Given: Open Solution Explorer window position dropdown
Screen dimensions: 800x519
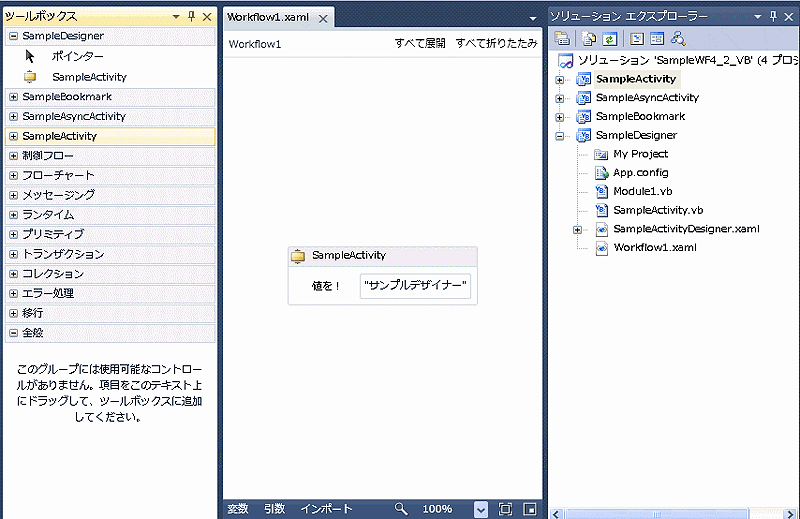Looking at the screenshot, I should click(x=758, y=16).
